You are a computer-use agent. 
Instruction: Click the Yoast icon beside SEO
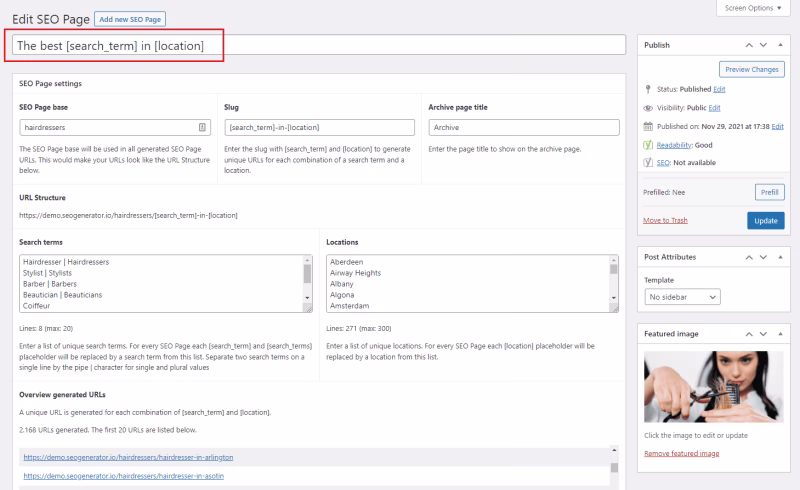(x=648, y=162)
